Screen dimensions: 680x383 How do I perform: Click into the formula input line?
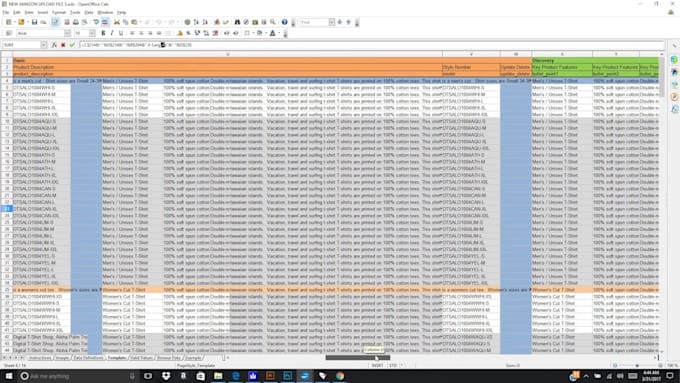pyautogui.click(x=371, y=45)
